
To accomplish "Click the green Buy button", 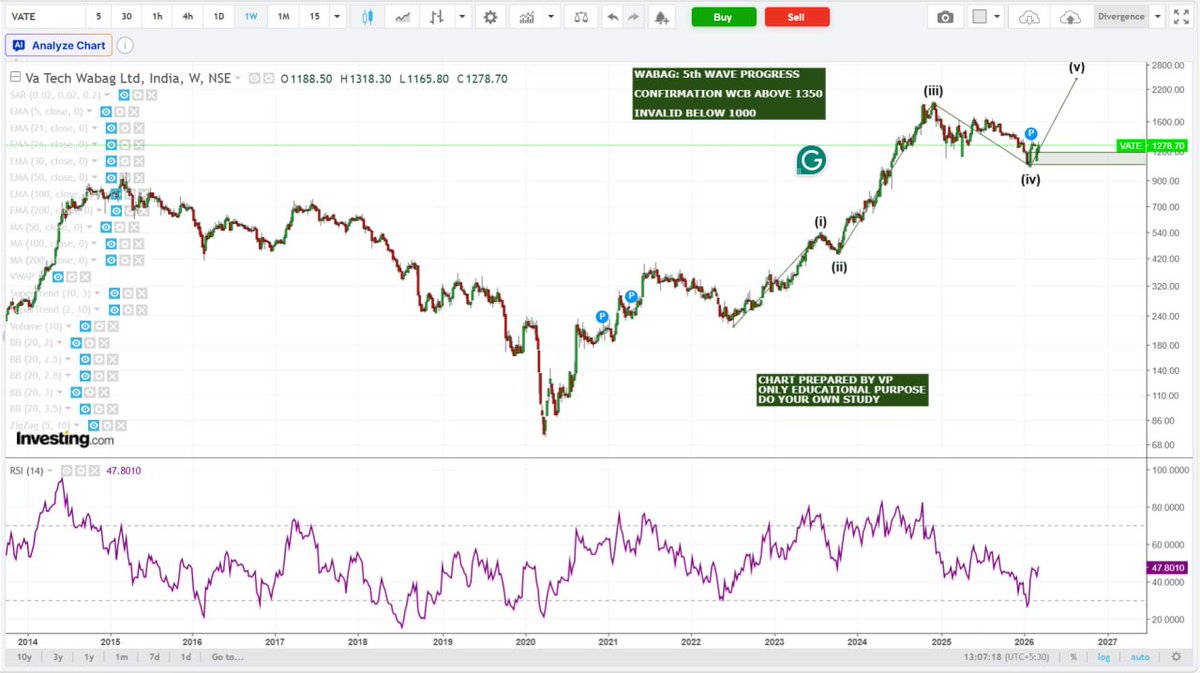I will pos(723,17).
